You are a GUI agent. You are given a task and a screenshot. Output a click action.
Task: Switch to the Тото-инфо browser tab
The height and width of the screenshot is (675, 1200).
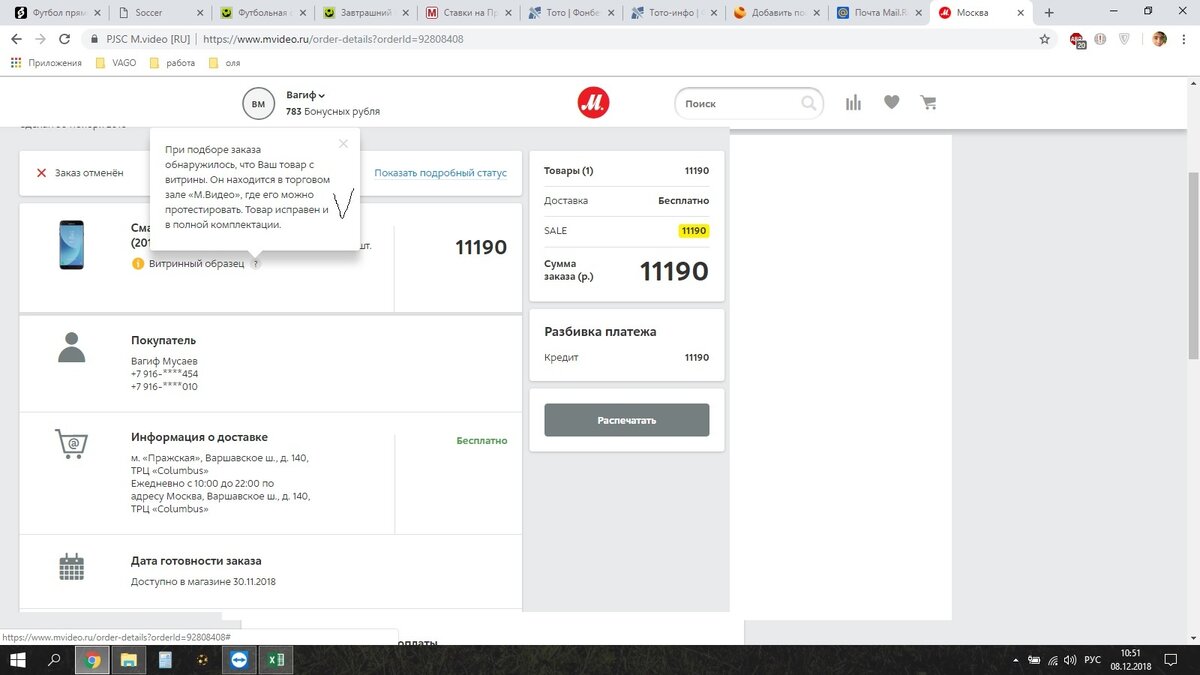click(x=674, y=13)
